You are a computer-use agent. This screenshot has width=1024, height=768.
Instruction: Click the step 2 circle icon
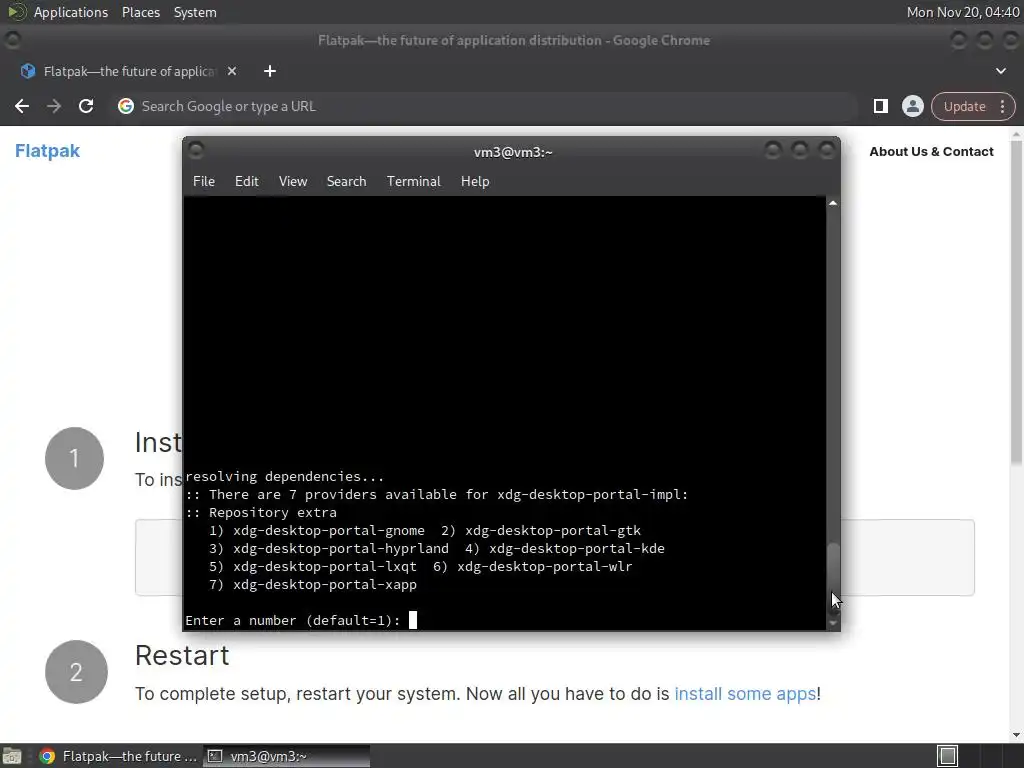tap(76, 672)
